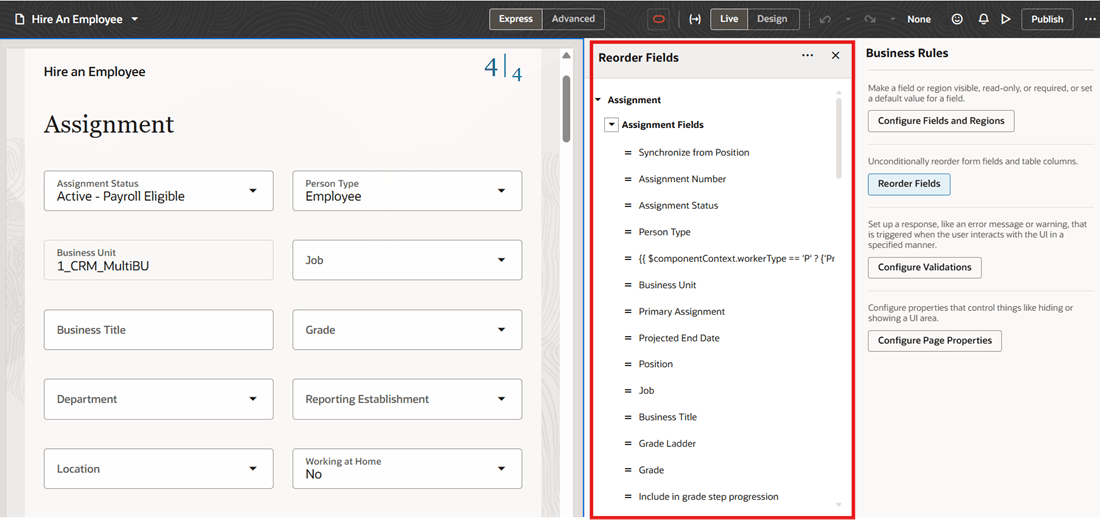Click Configure Fields and Regions button

(x=941, y=121)
